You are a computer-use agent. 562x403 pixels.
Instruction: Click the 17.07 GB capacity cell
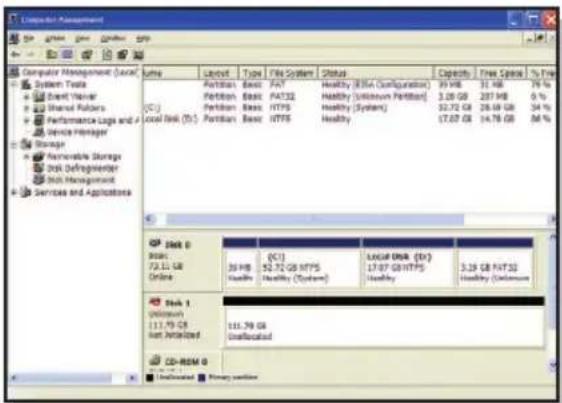point(455,119)
